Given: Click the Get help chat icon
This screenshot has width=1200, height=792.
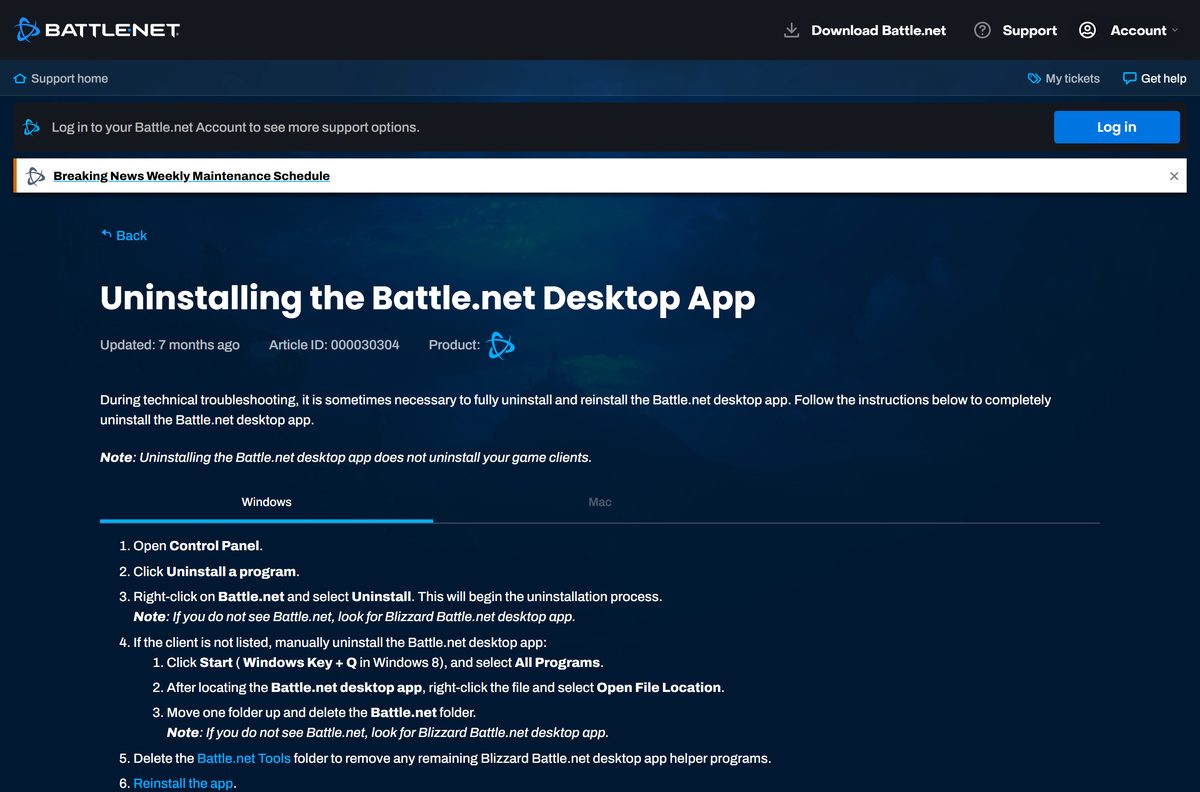Looking at the screenshot, I should pos(1129,78).
